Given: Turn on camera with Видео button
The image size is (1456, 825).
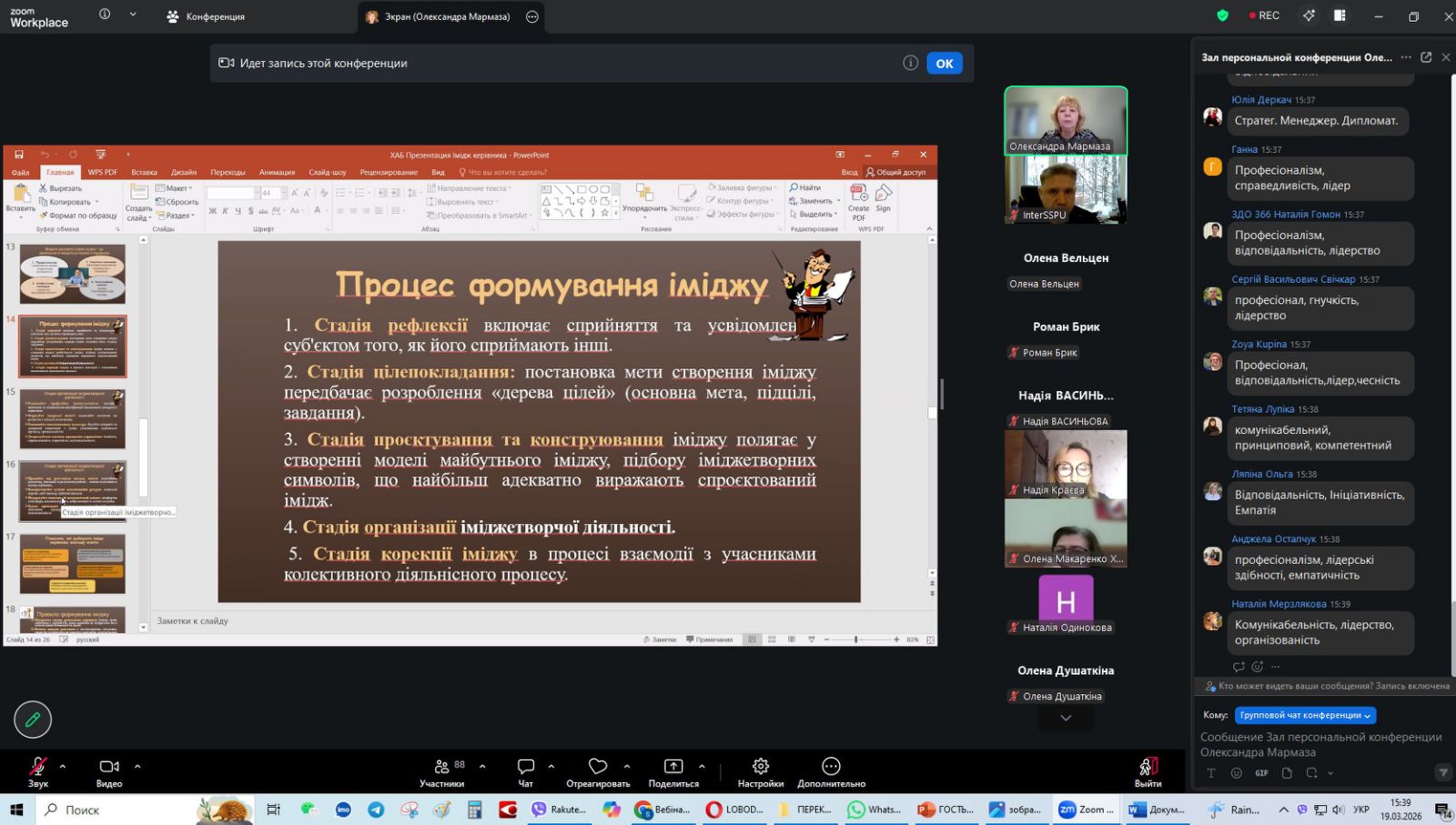Looking at the screenshot, I should point(109,767).
